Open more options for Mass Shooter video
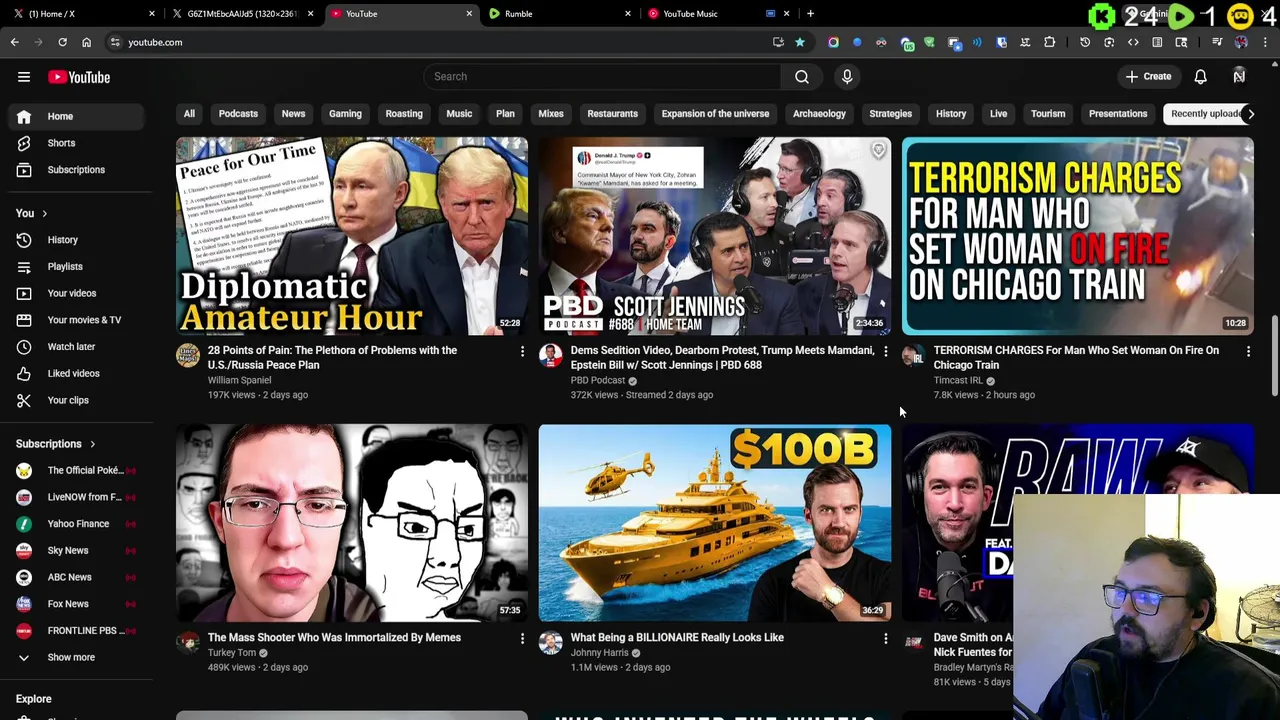 (x=522, y=638)
